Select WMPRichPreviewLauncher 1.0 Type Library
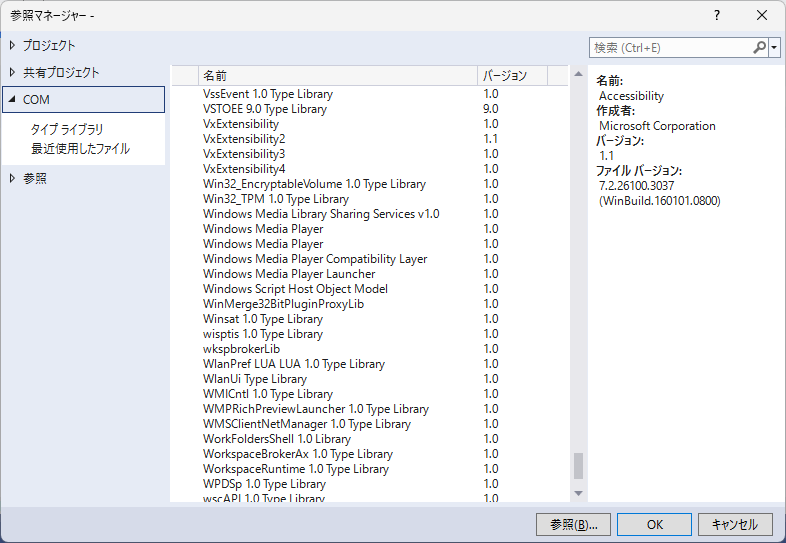 click(370, 410)
